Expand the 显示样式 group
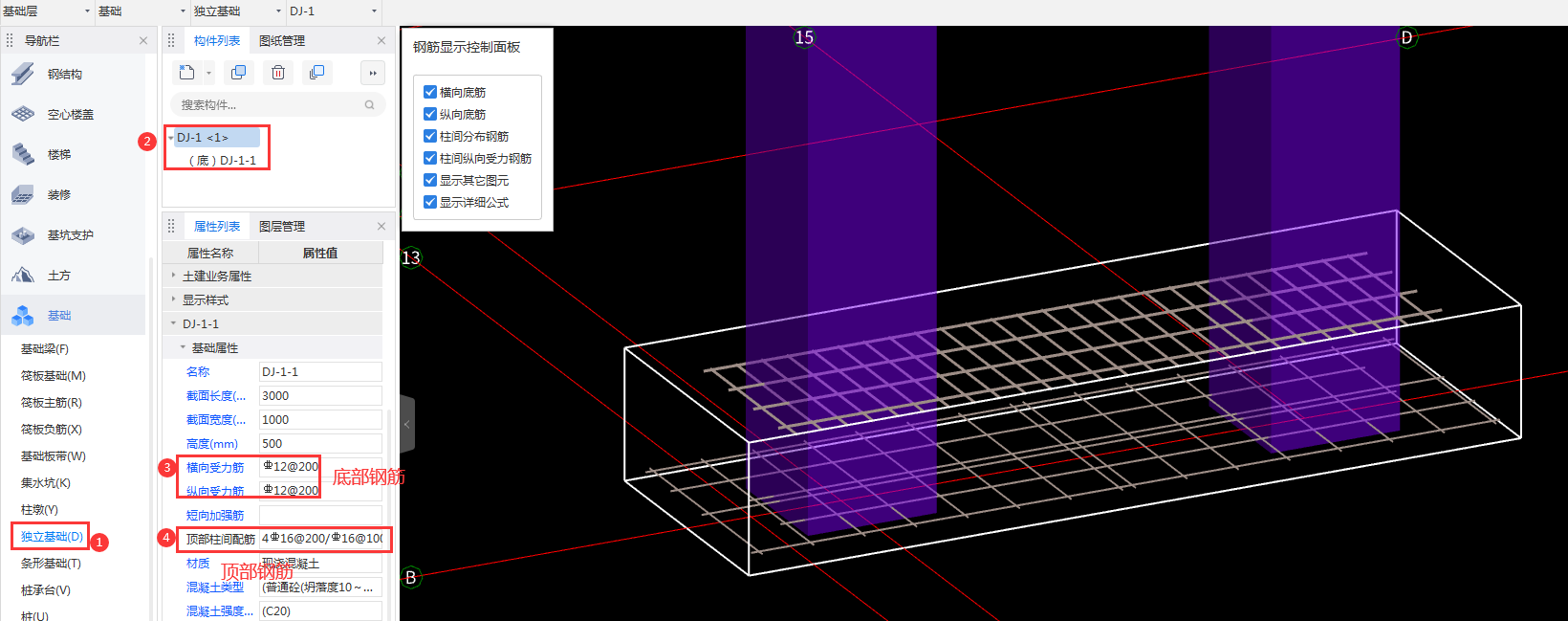The height and width of the screenshot is (621, 1568). [x=173, y=299]
